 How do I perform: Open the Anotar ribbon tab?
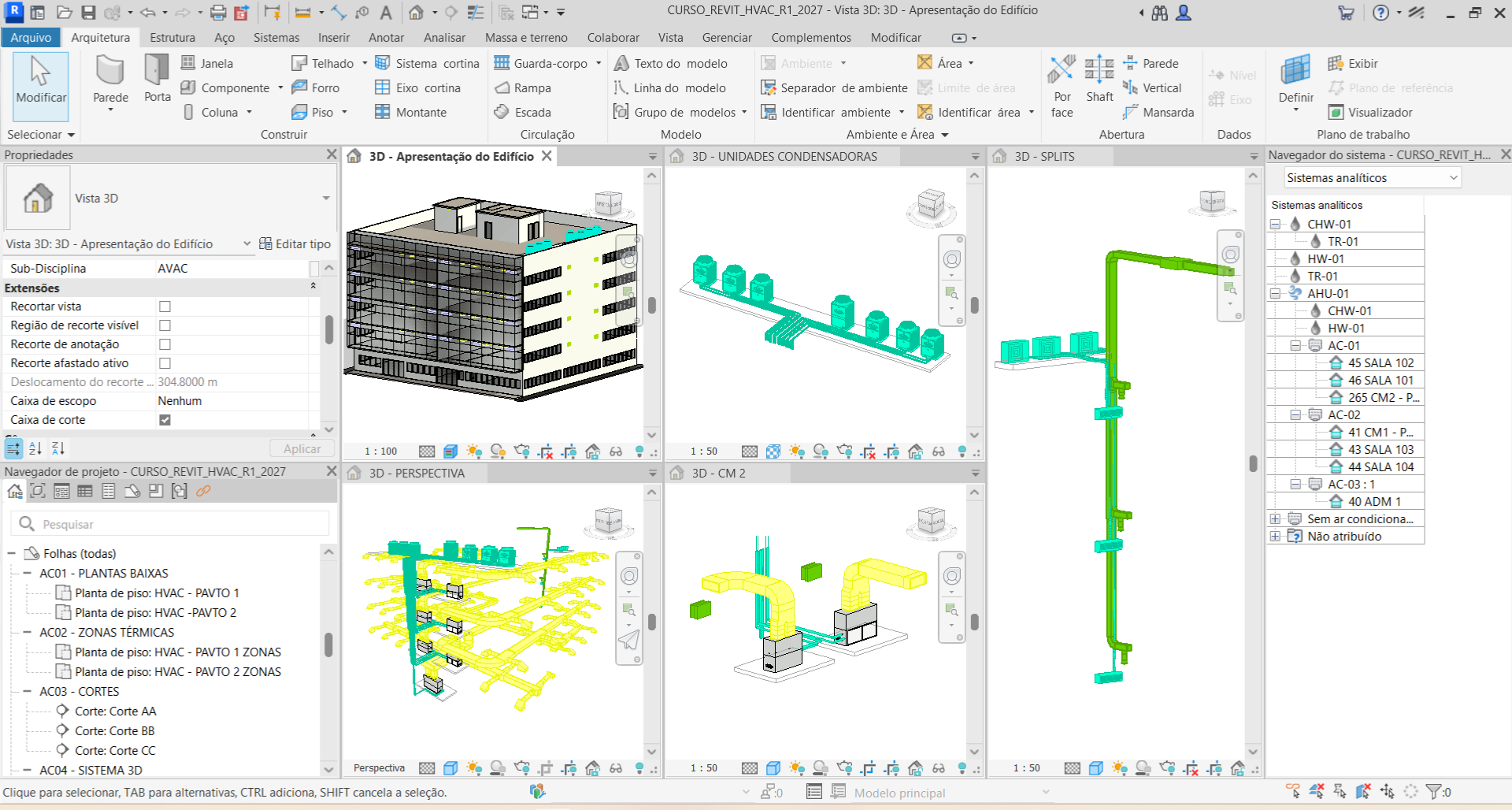pyautogui.click(x=386, y=37)
